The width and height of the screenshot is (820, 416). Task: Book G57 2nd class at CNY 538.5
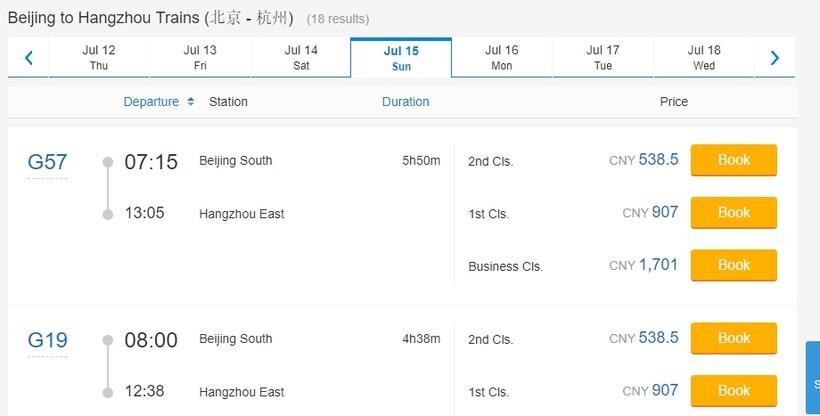(733, 160)
